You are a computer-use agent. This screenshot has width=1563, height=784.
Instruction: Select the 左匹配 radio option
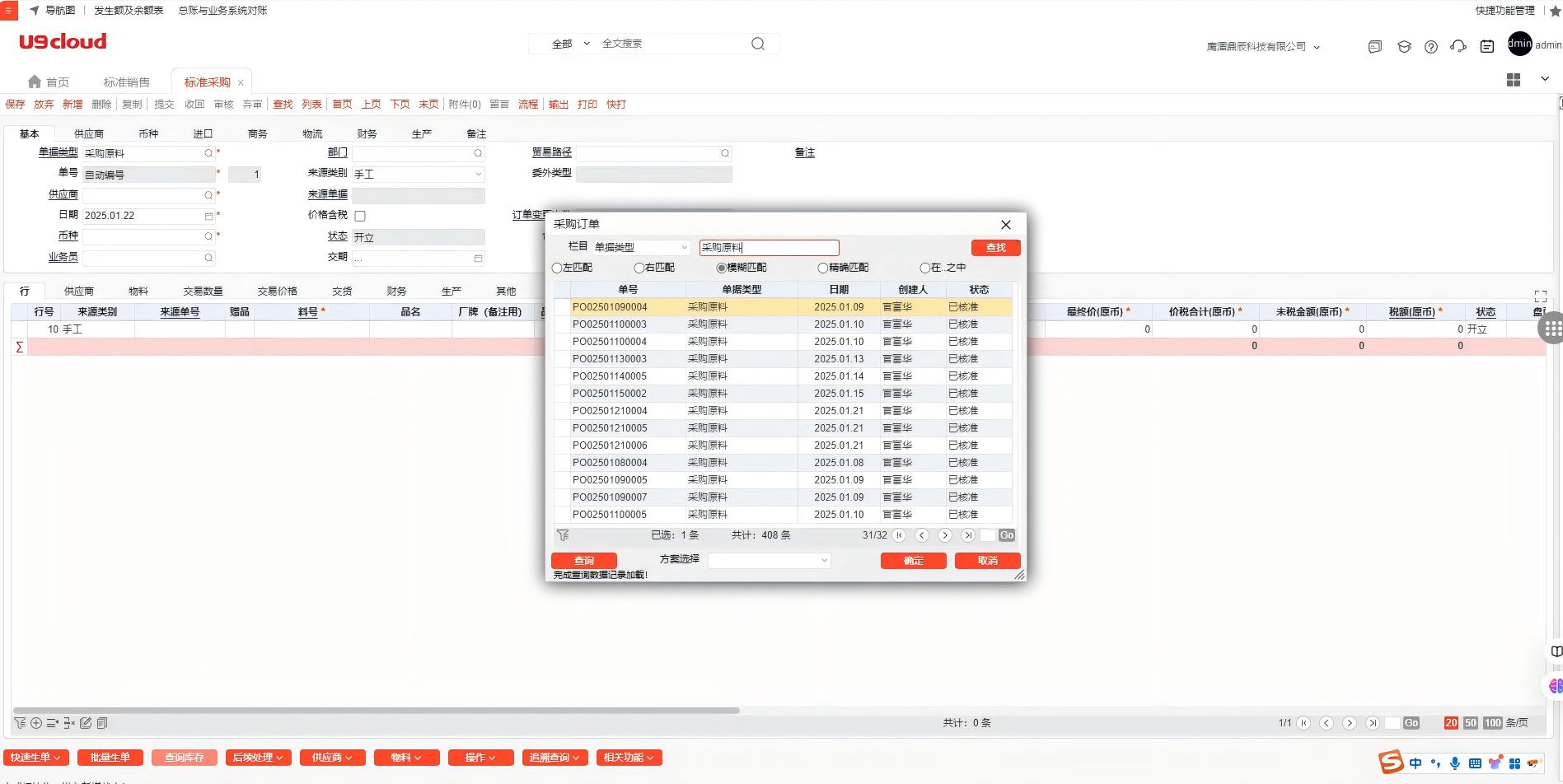pyautogui.click(x=558, y=268)
